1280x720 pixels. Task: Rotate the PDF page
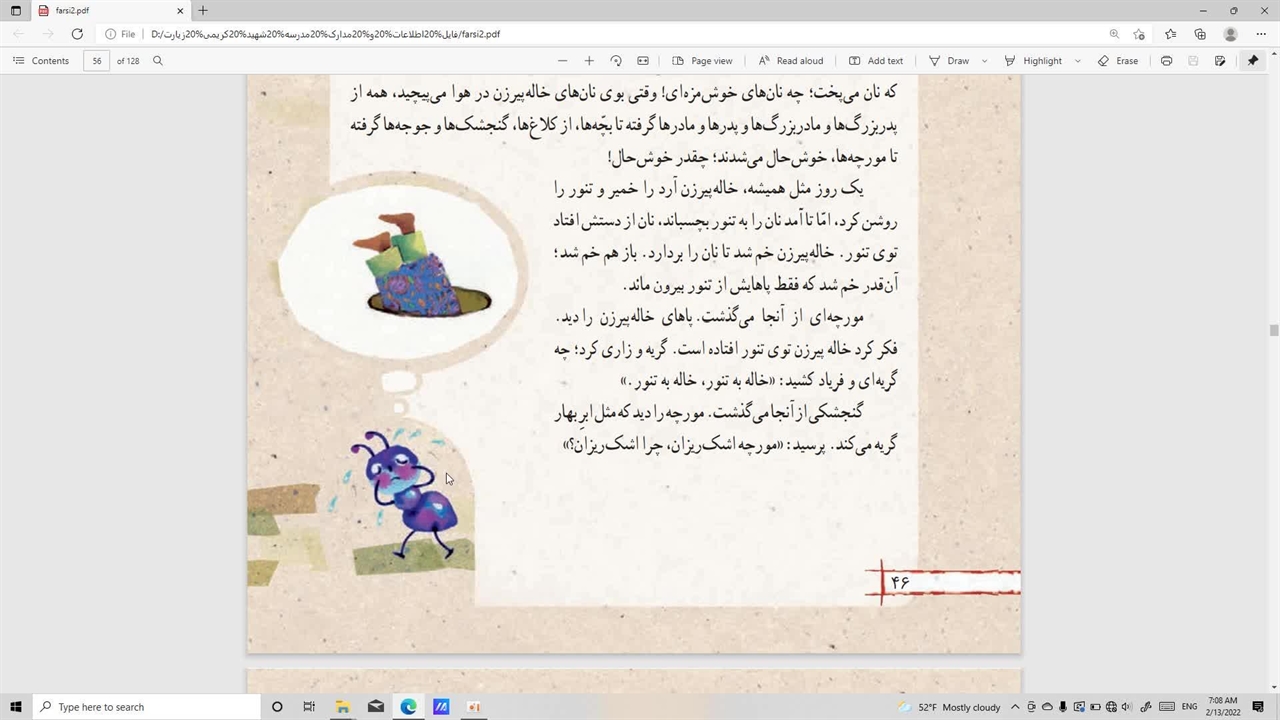pyautogui.click(x=616, y=61)
